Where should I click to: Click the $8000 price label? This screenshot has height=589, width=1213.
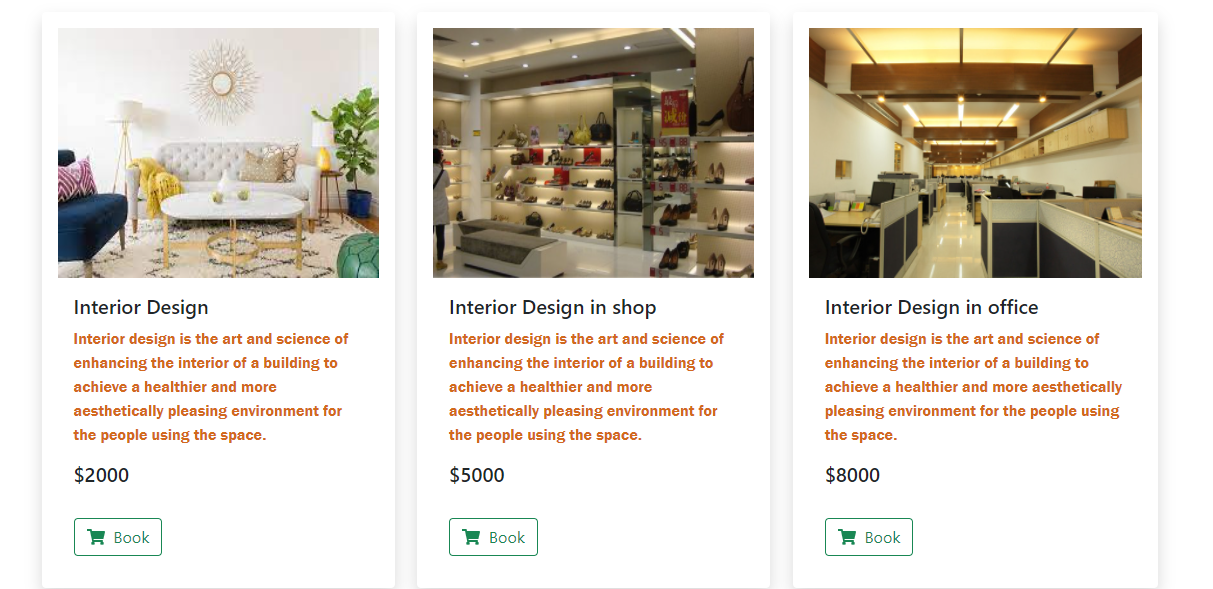(x=853, y=475)
